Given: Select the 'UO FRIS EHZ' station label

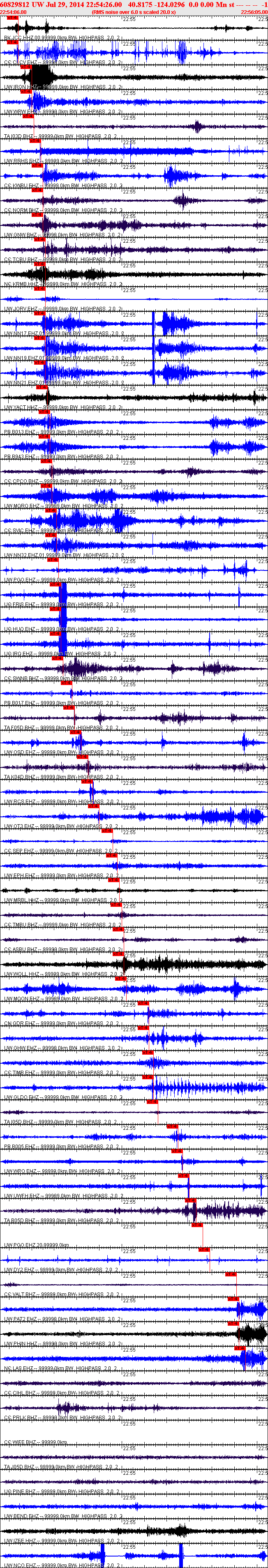Looking at the screenshot, I should coord(20,605).
